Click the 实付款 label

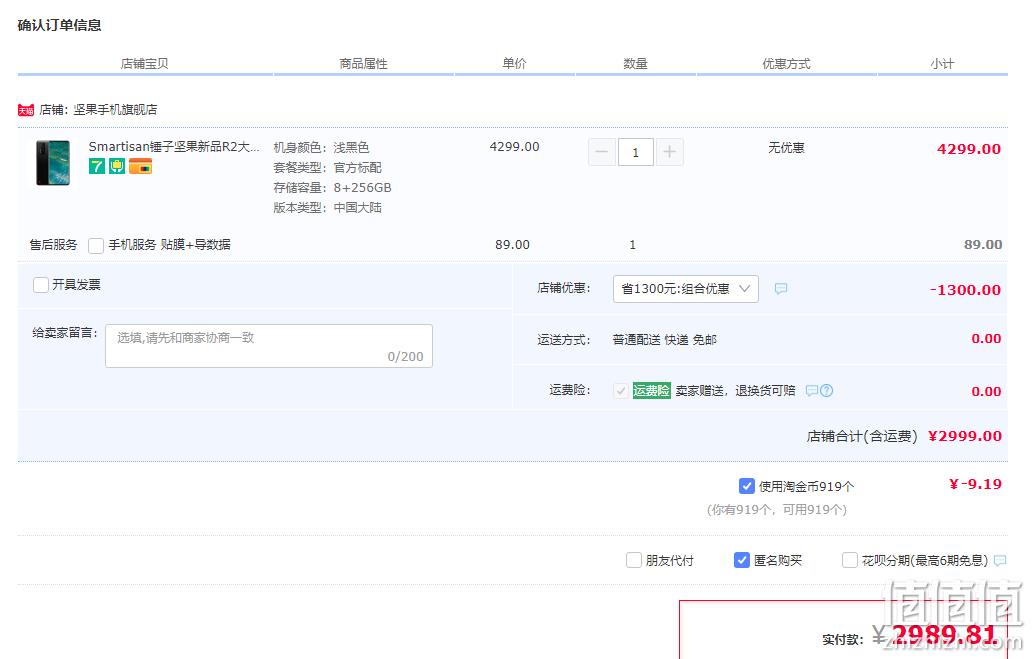click(x=843, y=639)
